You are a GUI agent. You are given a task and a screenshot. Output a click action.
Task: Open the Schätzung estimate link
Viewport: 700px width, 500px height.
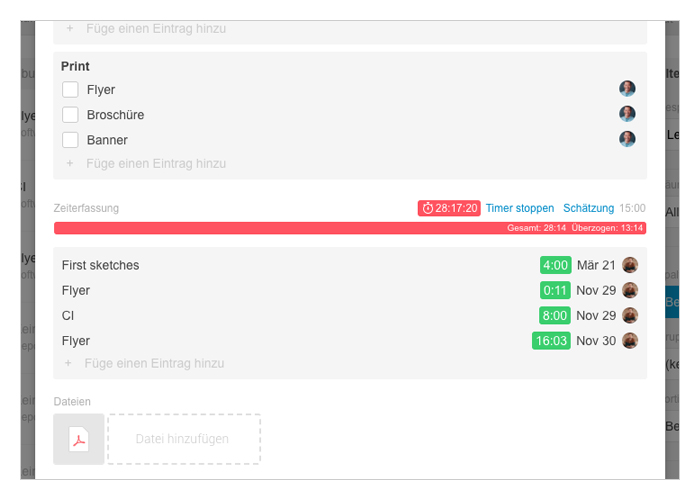[x=588, y=208]
